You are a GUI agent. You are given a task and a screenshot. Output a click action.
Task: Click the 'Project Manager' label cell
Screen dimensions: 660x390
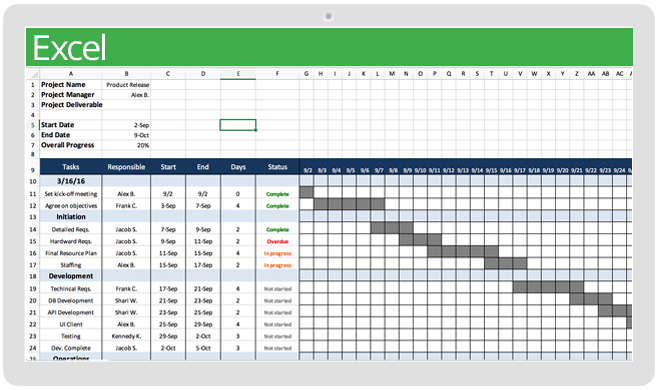[x=71, y=95]
